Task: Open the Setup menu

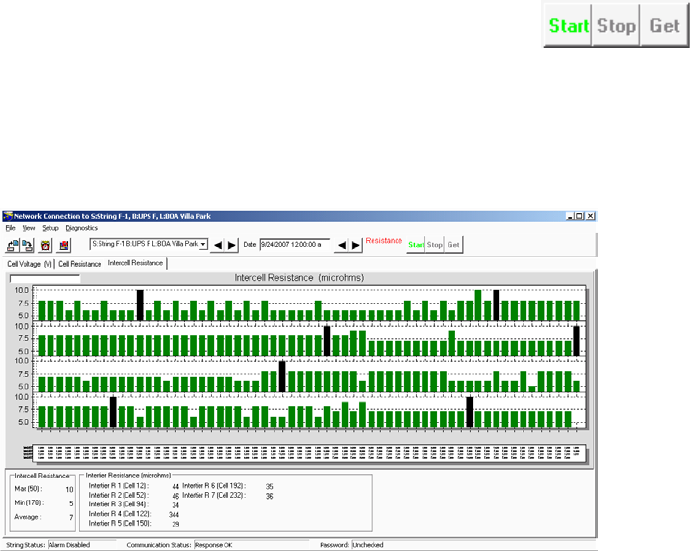Action: point(50,228)
